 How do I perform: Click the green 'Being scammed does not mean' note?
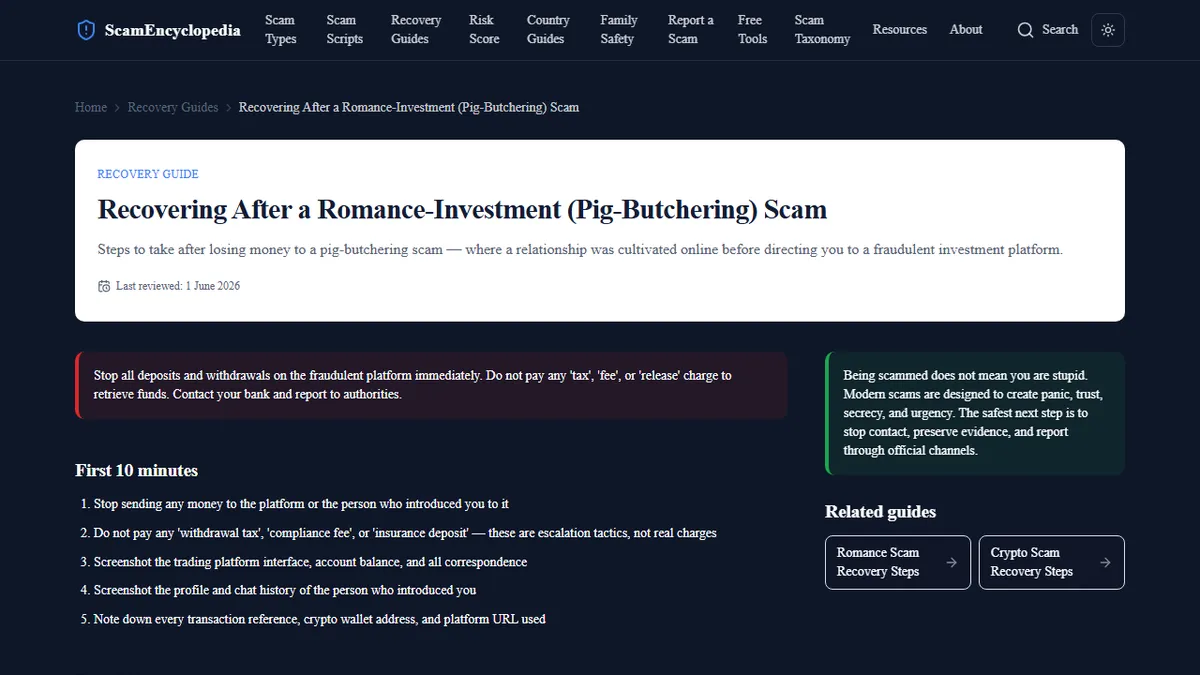(975, 413)
